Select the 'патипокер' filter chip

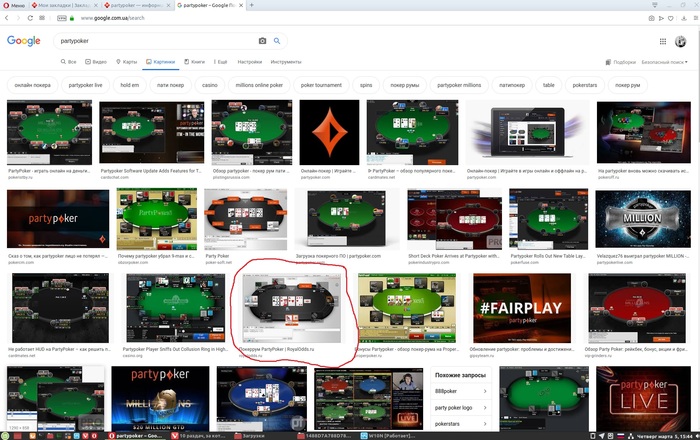pos(512,85)
